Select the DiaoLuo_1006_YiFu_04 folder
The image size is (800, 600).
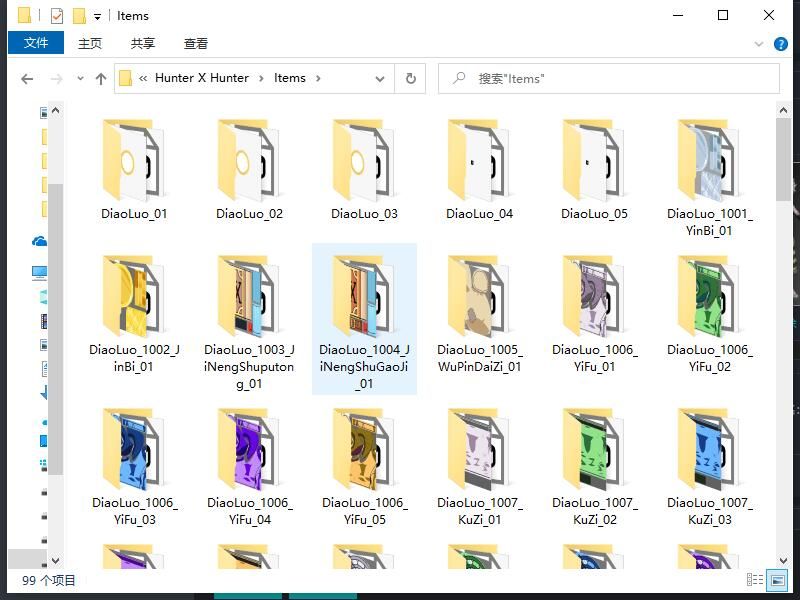(249, 467)
